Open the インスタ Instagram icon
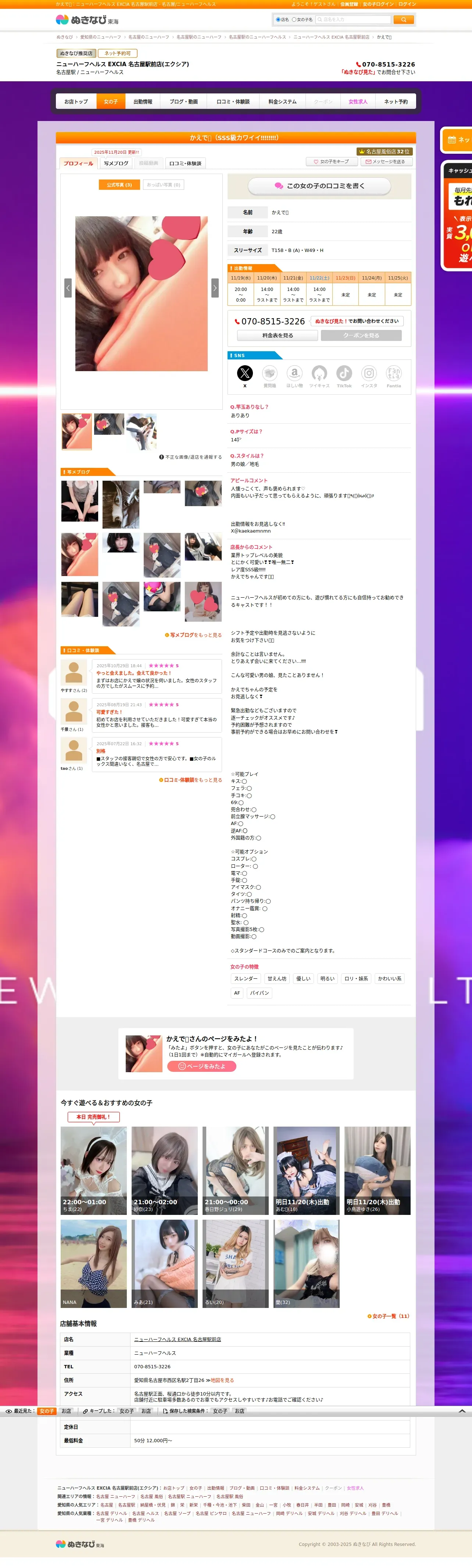The image size is (472, 1568). tap(369, 373)
